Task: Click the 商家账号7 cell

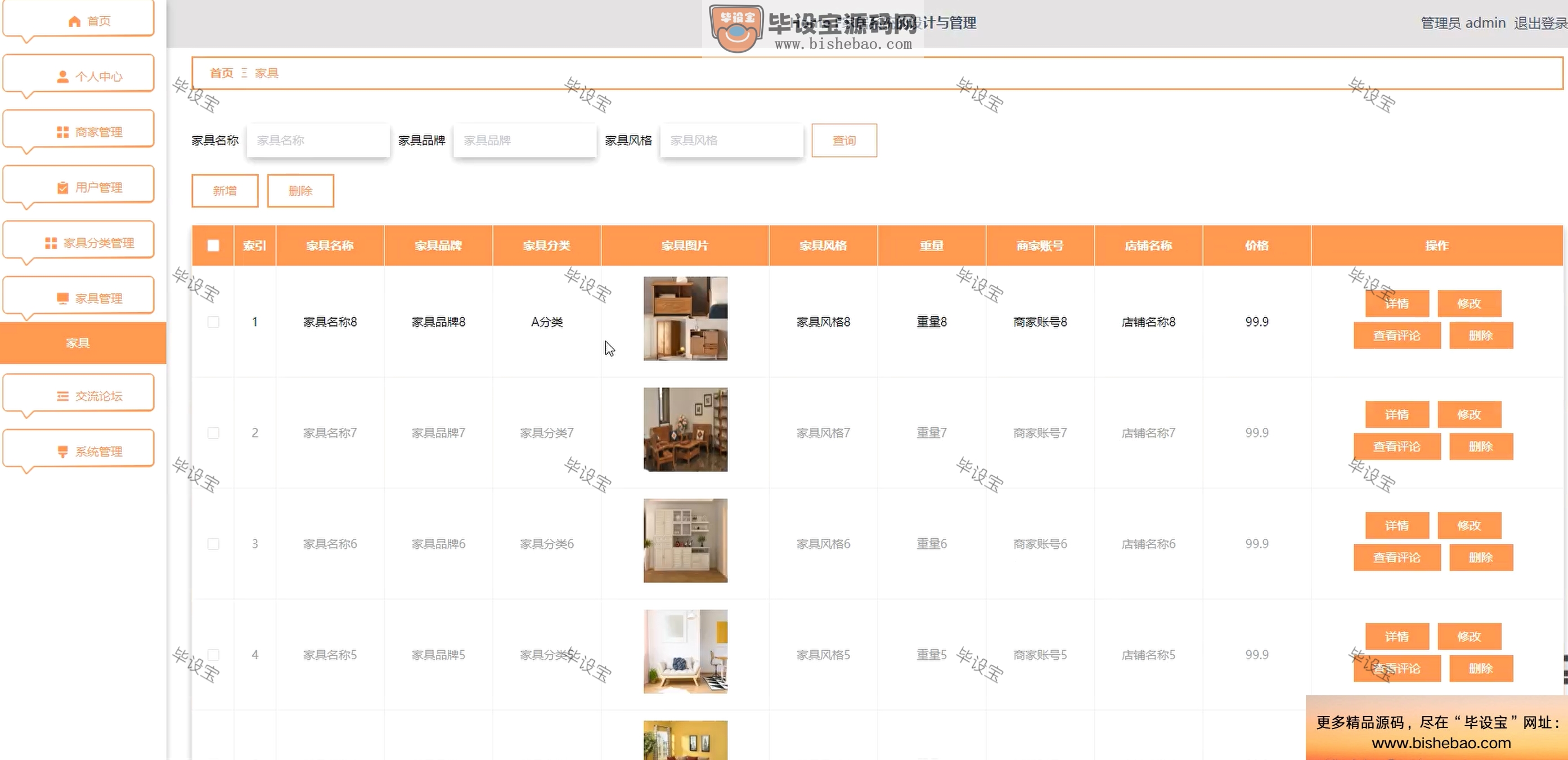Action: tap(1040, 433)
